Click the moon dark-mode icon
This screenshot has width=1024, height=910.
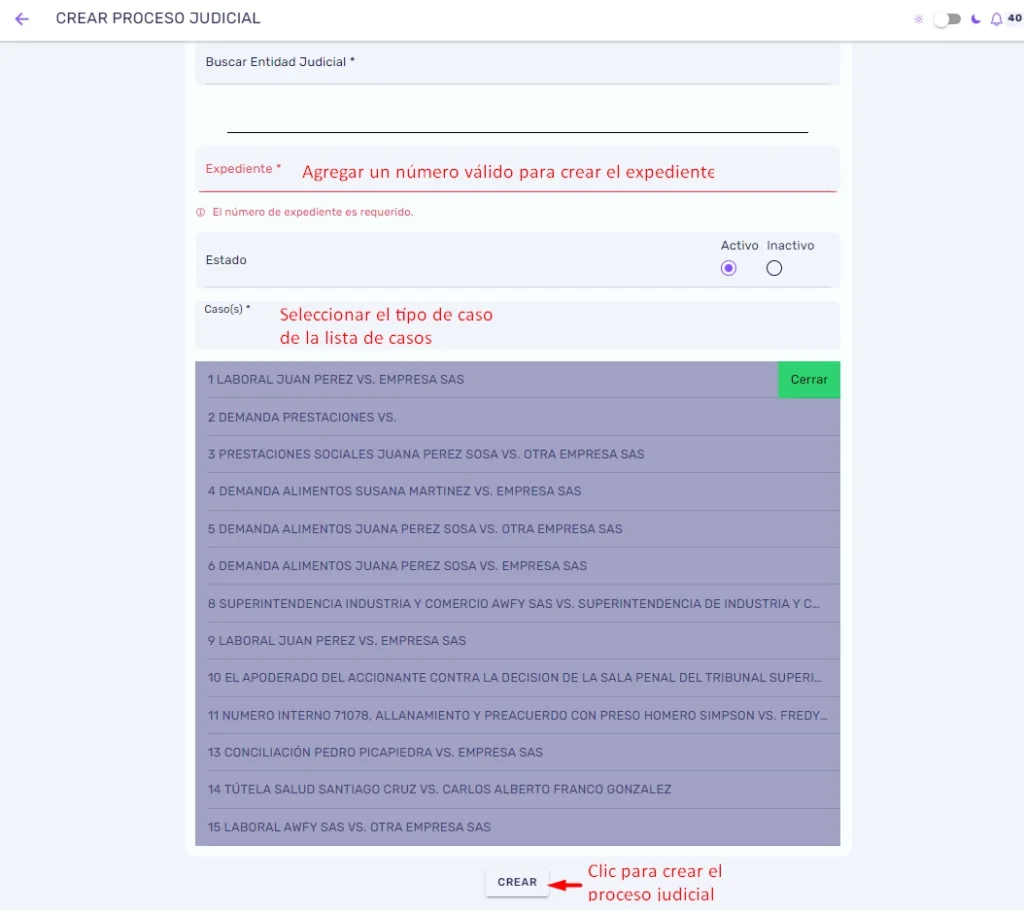pyautogui.click(x=976, y=19)
